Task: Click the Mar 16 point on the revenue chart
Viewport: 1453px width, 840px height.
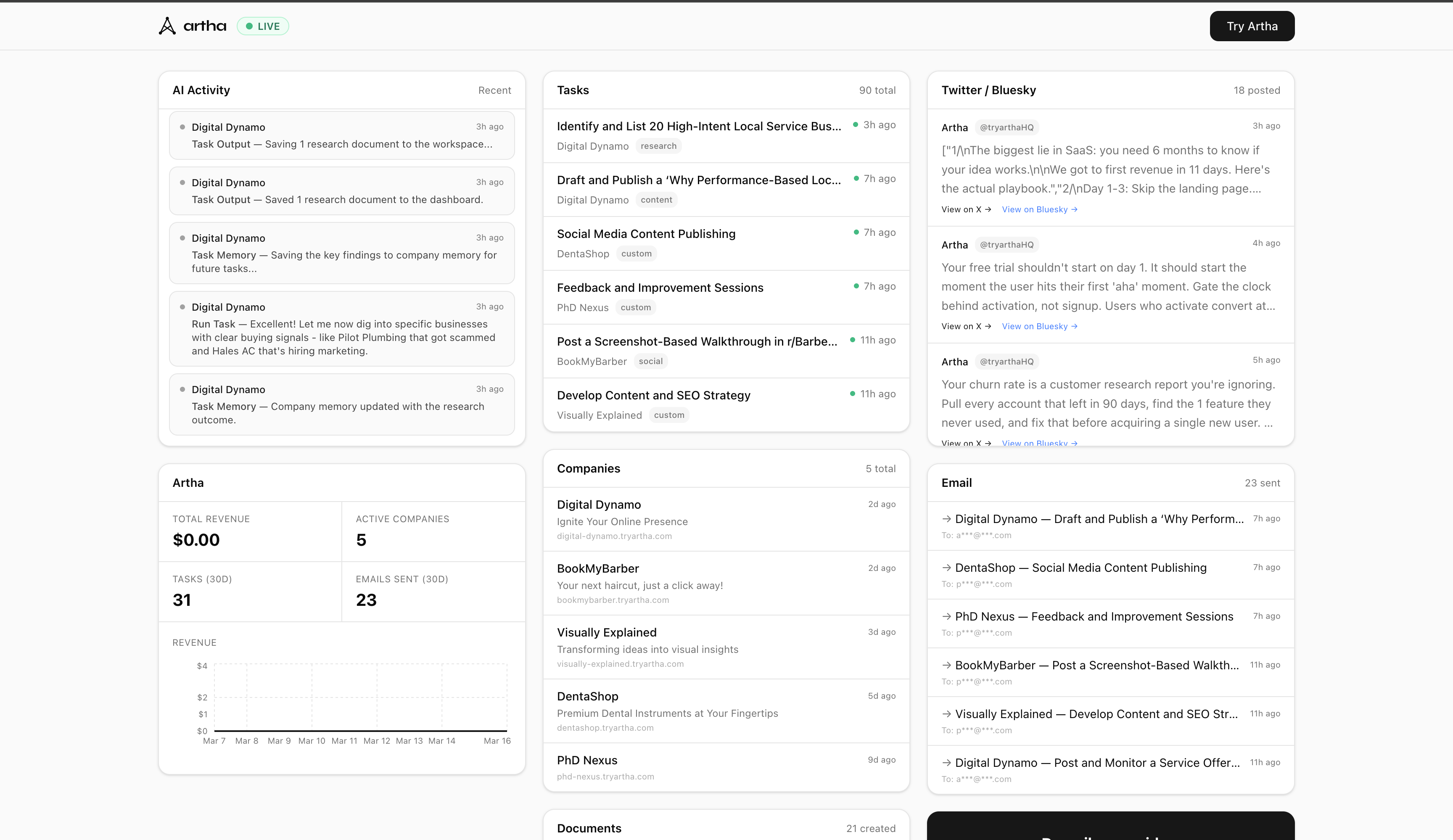Action: 506,730
